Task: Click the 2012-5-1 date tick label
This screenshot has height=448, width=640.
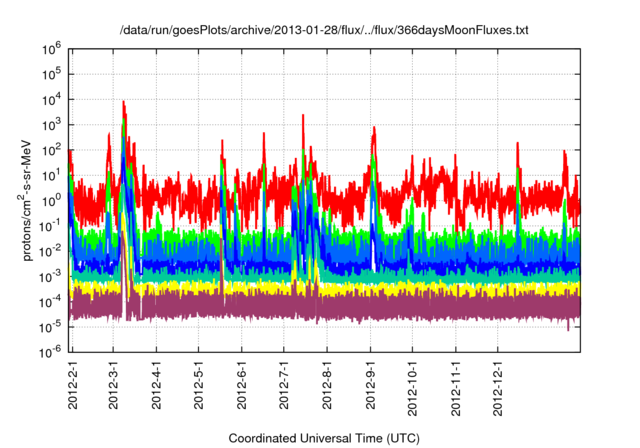Action: [x=198, y=385]
